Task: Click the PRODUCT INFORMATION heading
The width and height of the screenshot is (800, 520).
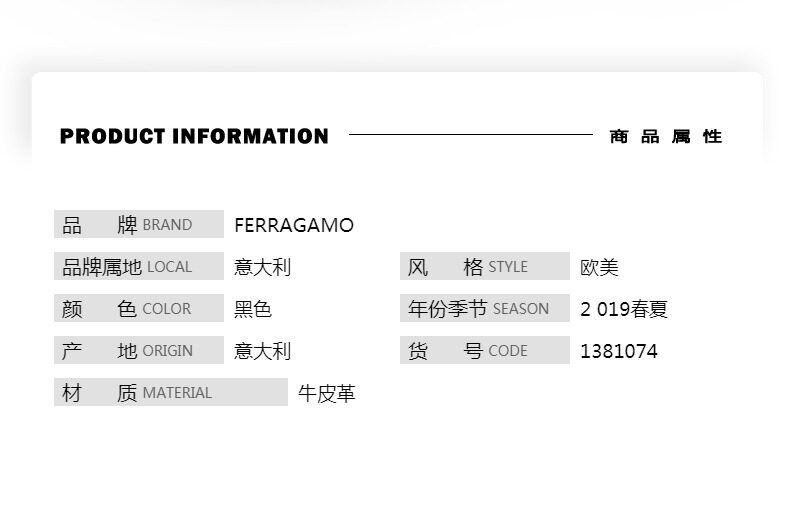Action: click(x=194, y=136)
